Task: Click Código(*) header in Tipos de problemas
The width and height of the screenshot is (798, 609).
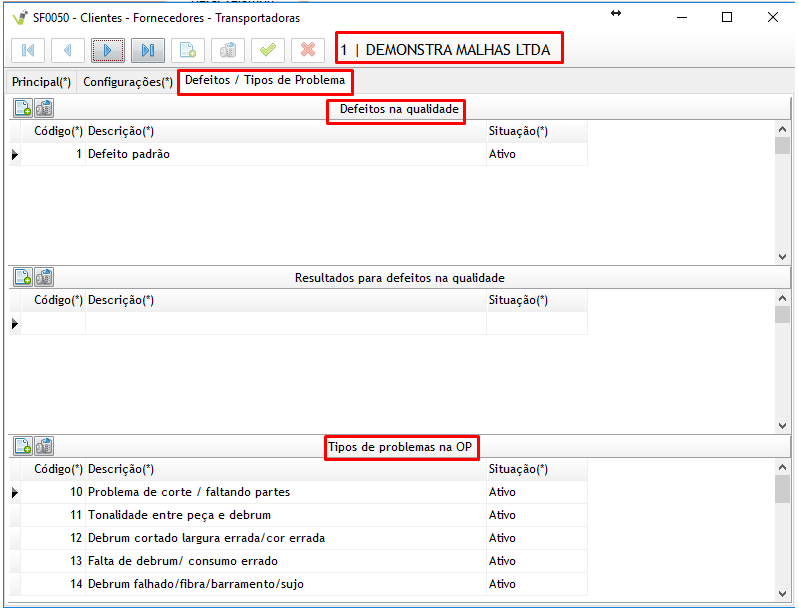Action: click(53, 469)
